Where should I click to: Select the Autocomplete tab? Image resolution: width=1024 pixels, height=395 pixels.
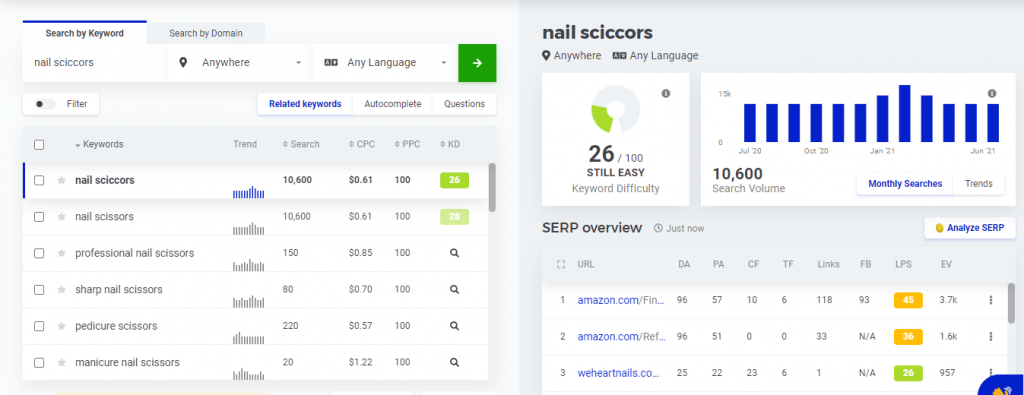[392, 104]
